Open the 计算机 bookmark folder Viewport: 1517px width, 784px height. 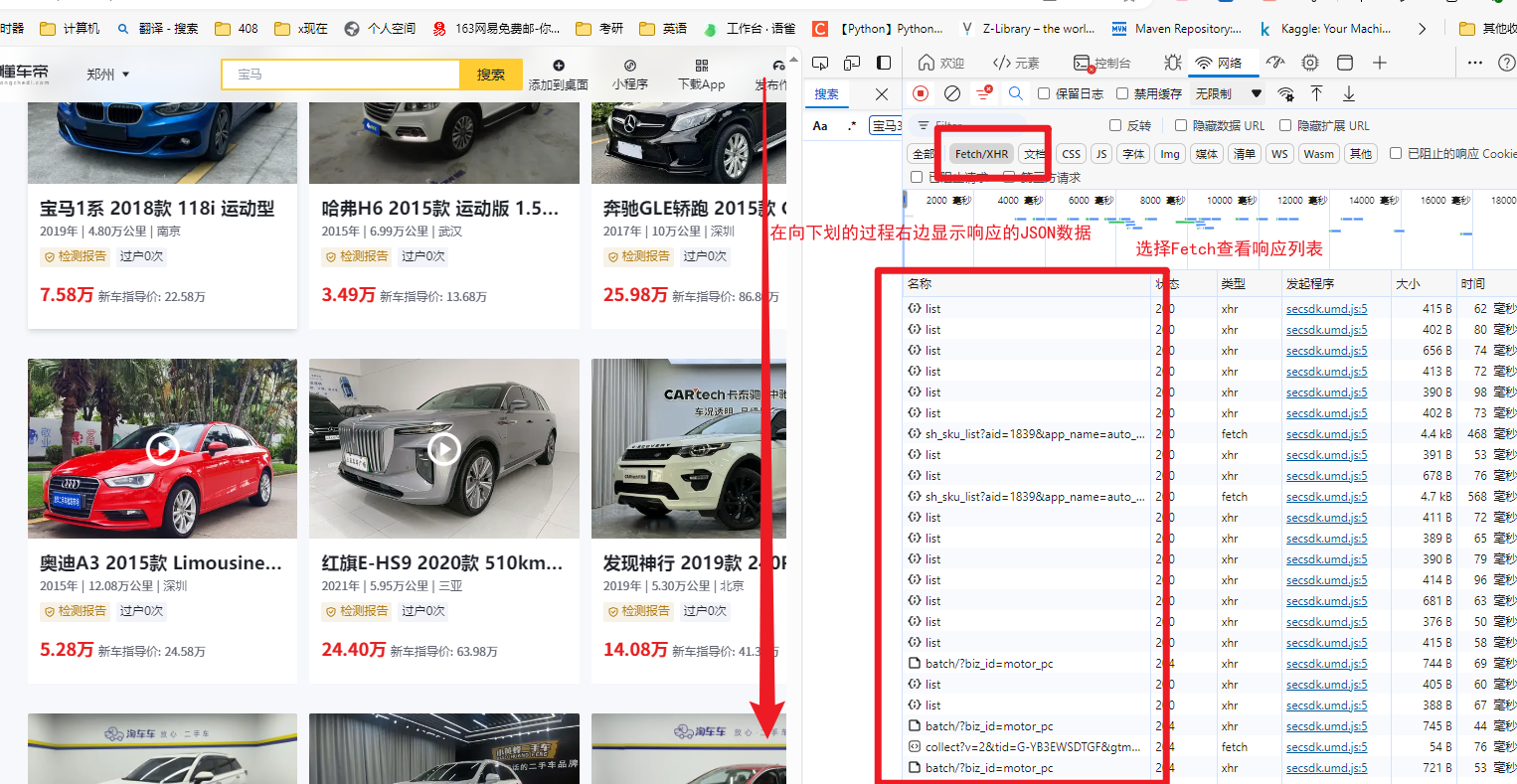[x=71, y=29]
